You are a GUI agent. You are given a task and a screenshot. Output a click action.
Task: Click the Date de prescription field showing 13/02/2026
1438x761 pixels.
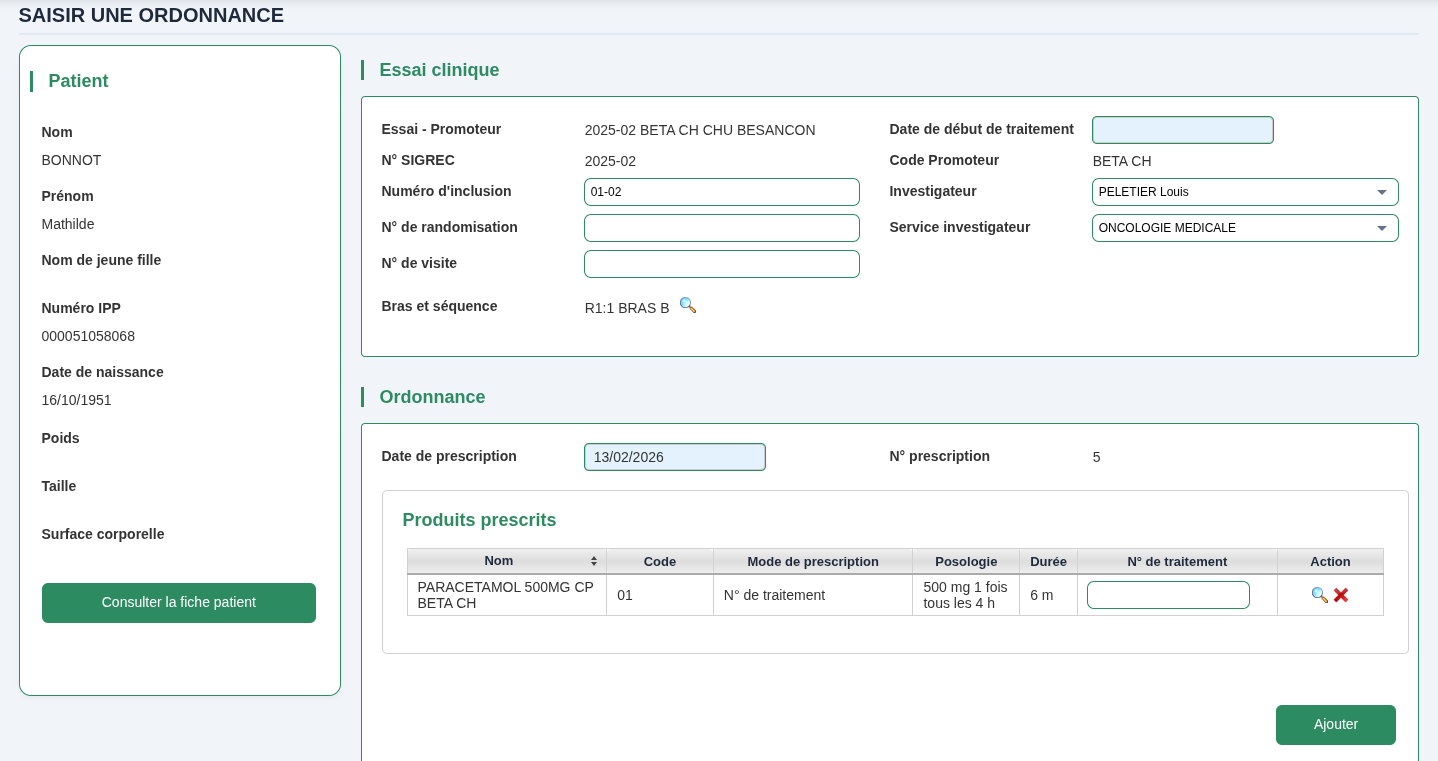pos(675,457)
